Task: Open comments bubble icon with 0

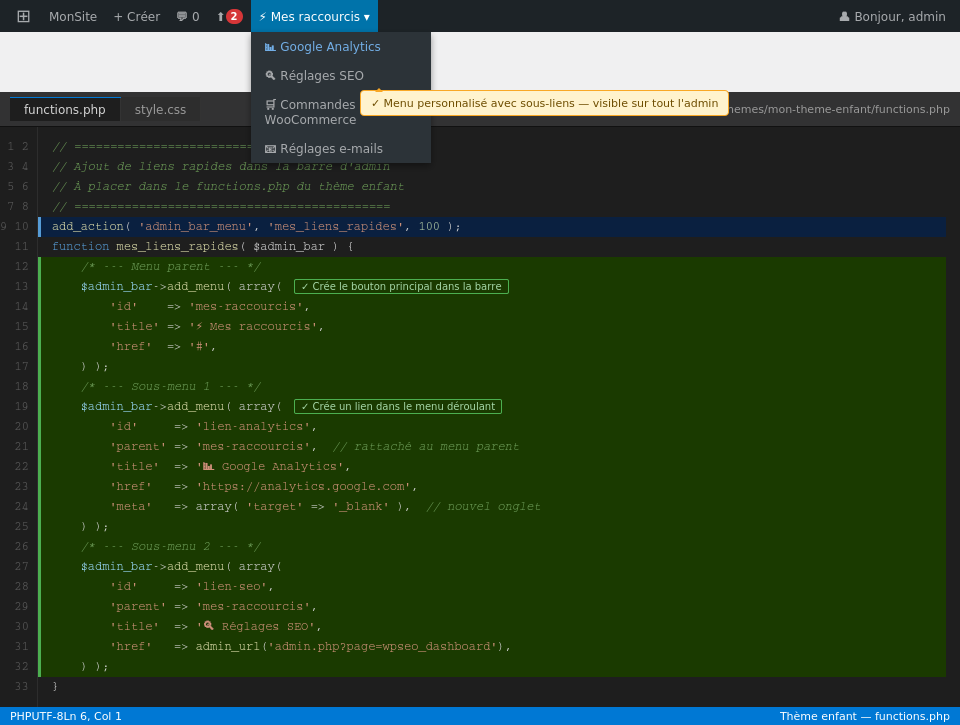Action: 188,17
